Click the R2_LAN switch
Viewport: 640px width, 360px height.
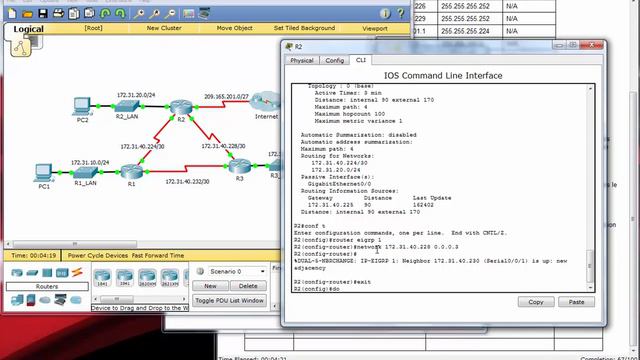coord(127,106)
